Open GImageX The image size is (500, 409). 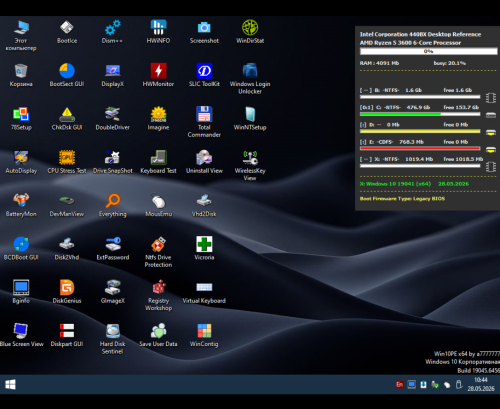pos(112,292)
